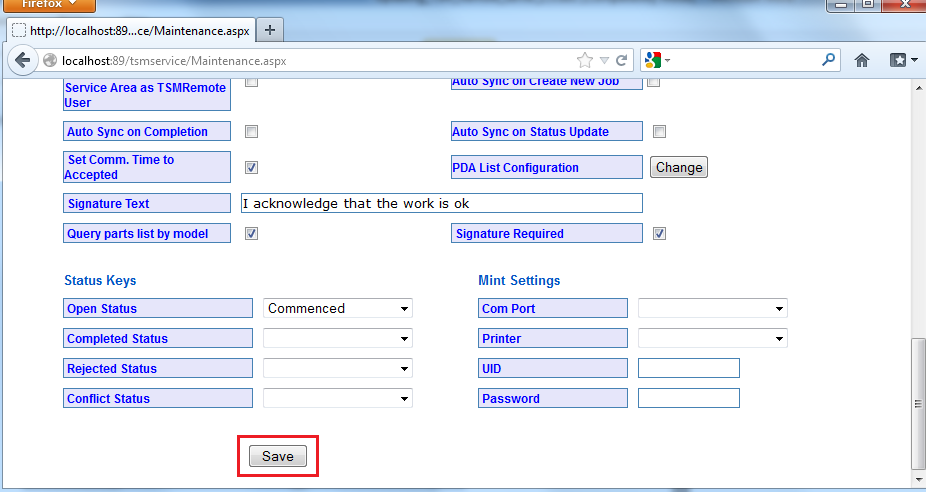Viewport: 926px width, 492px height.
Task: Open the Firefox application menu
Action: (43, 5)
